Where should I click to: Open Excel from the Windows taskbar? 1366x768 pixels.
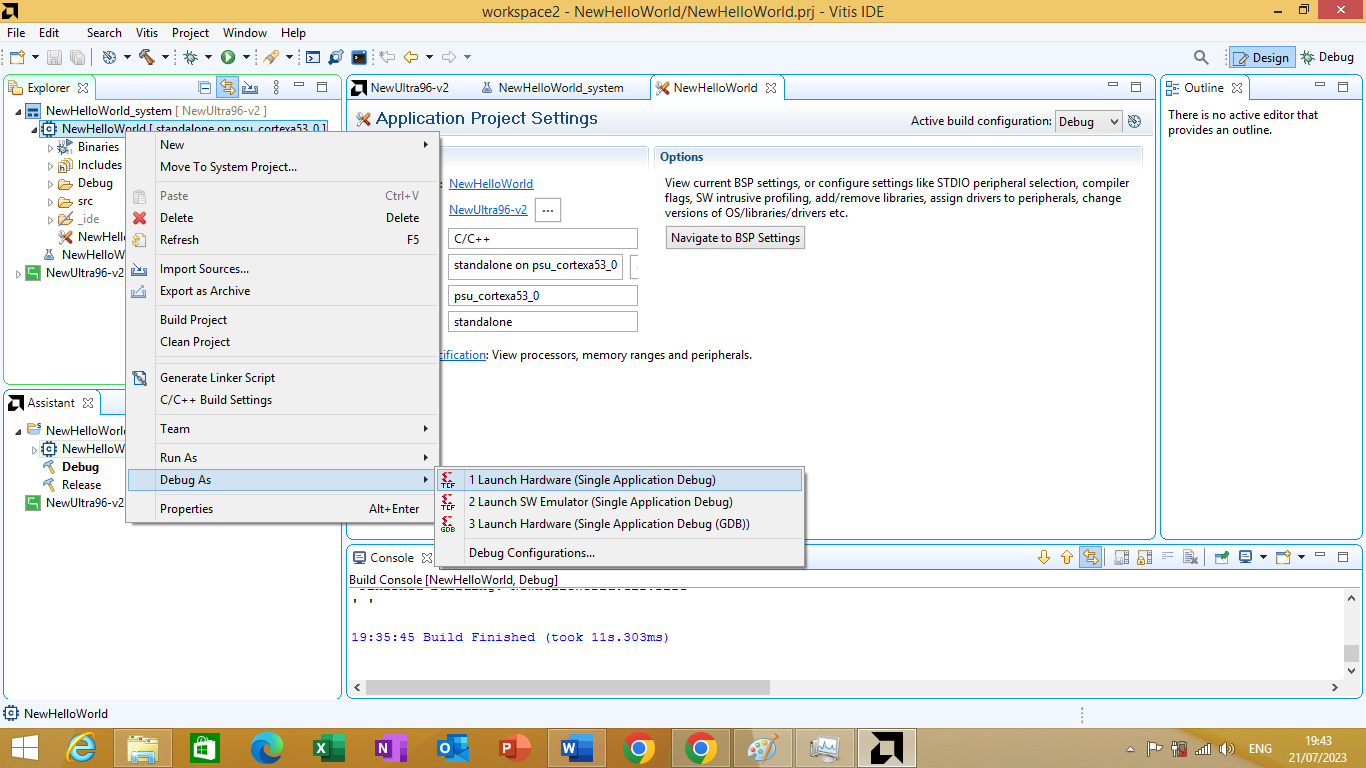pos(329,748)
